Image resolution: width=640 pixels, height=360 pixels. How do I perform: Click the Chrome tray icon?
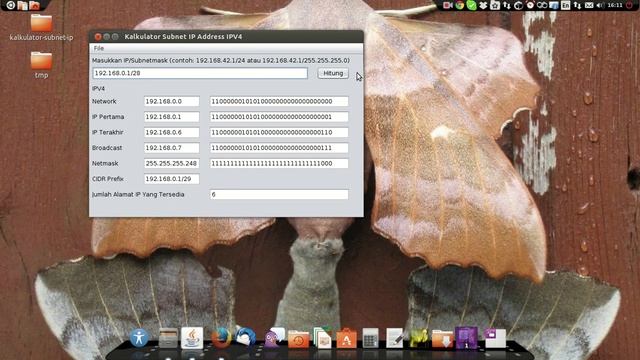(x=460, y=5)
